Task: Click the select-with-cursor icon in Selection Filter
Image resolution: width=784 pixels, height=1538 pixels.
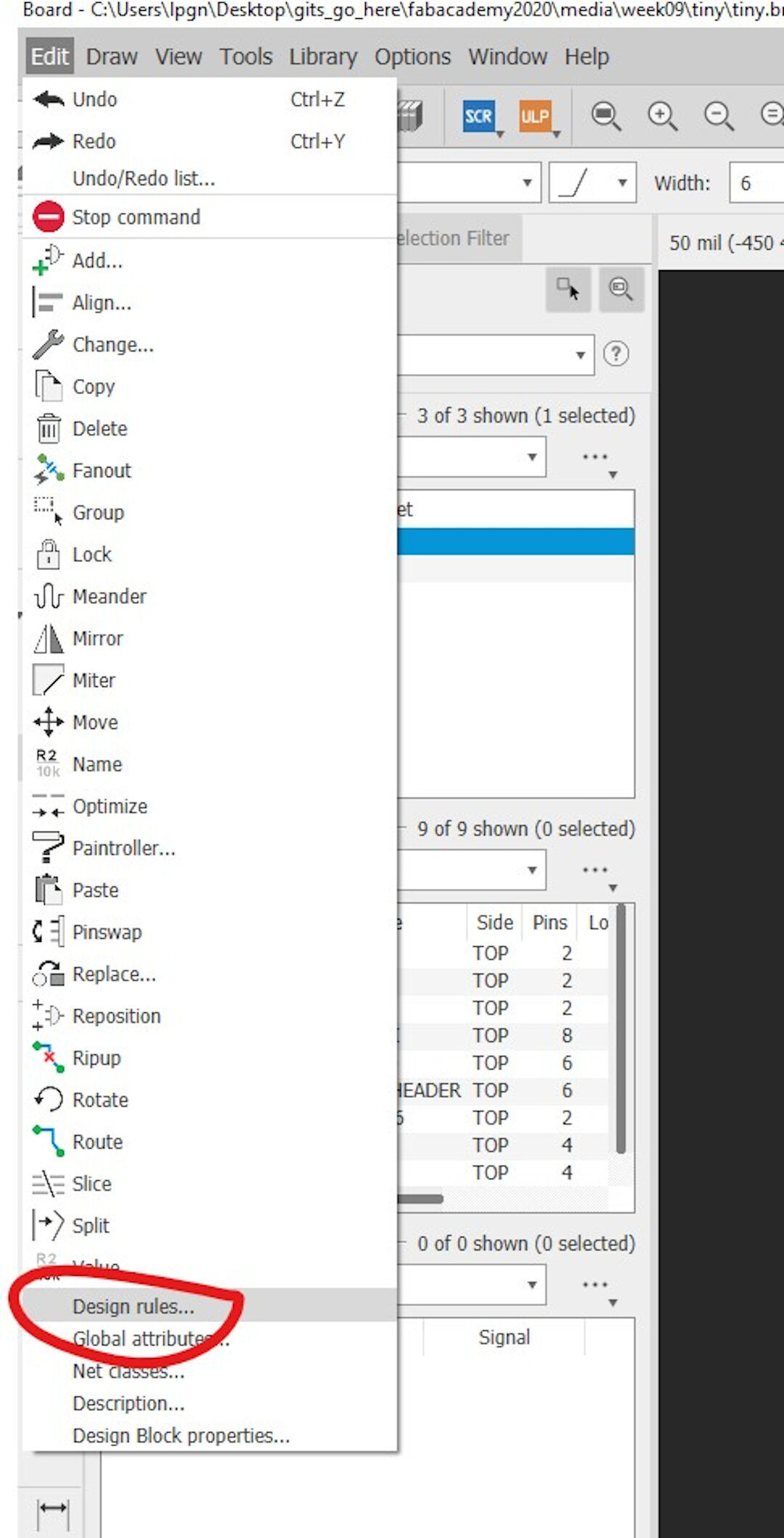Action: 568,289
